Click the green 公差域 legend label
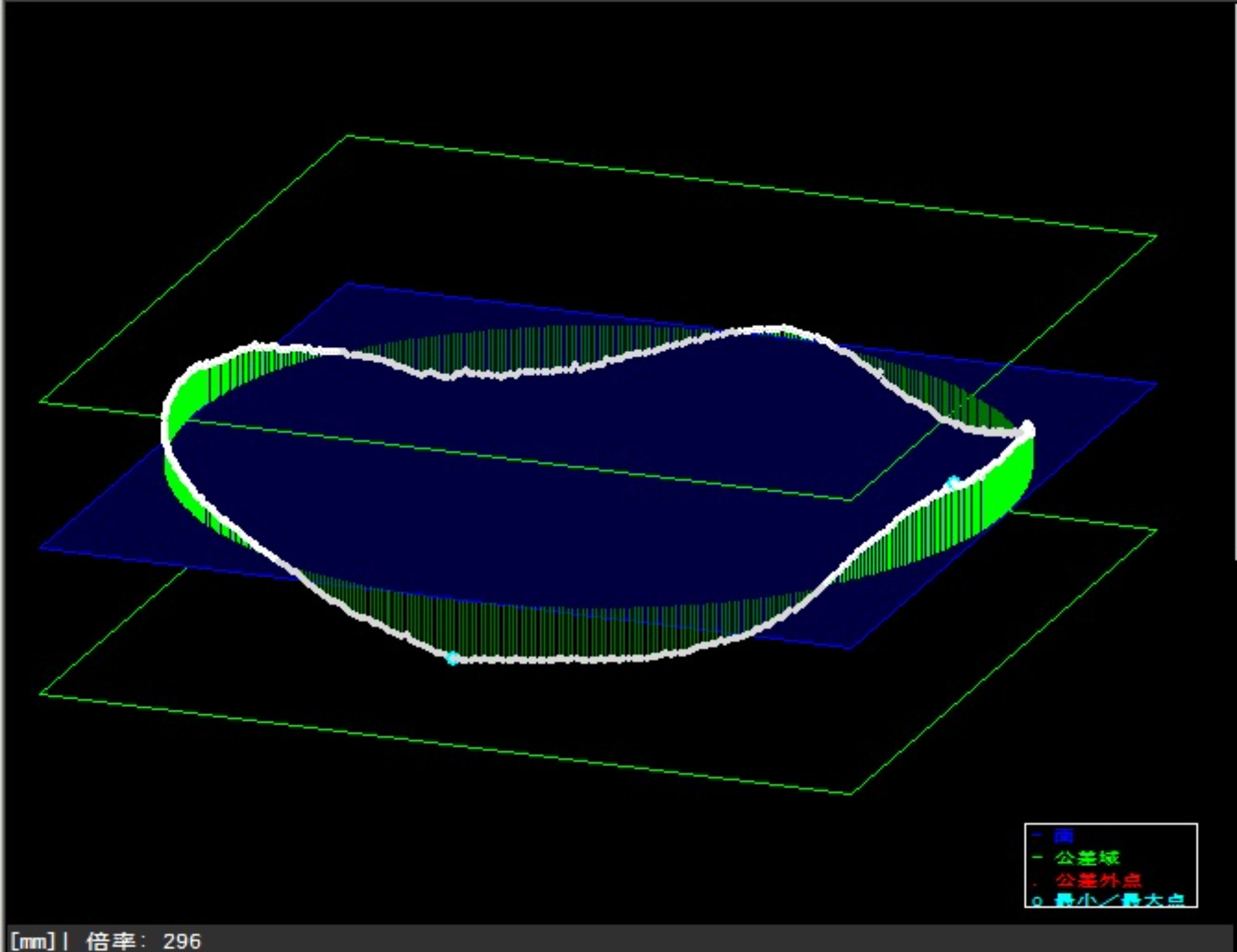1237x952 pixels. (1087, 858)
